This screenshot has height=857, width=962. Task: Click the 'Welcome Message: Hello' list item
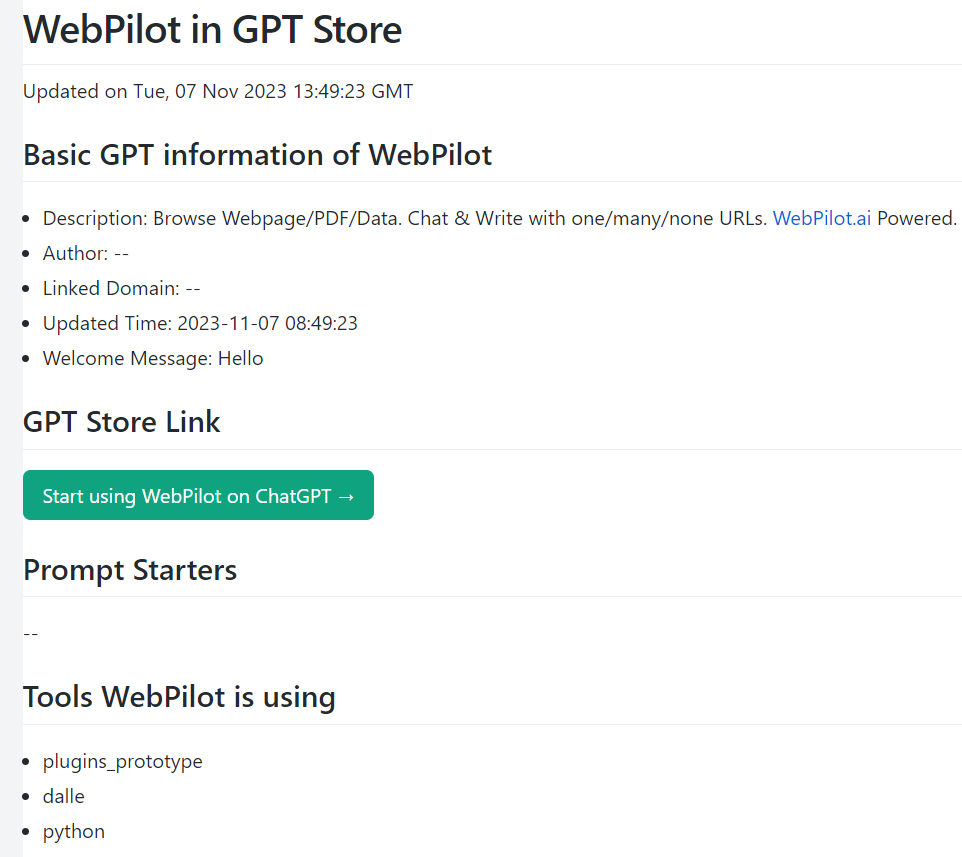[x=153, y=359]
